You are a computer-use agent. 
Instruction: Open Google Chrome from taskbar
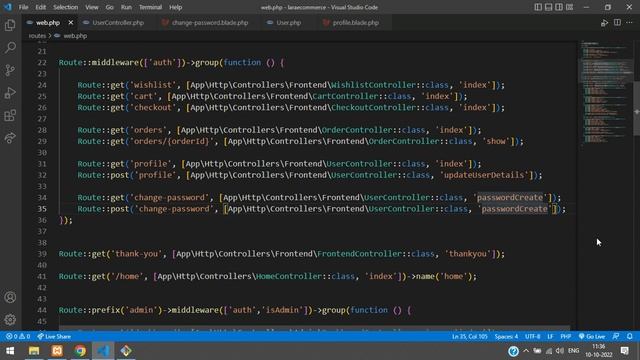click(x=80, y=351)
